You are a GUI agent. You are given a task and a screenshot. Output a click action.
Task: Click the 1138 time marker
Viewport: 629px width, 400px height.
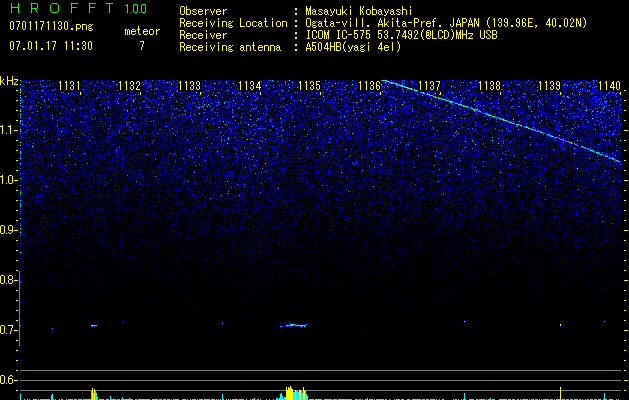point(490,86)
